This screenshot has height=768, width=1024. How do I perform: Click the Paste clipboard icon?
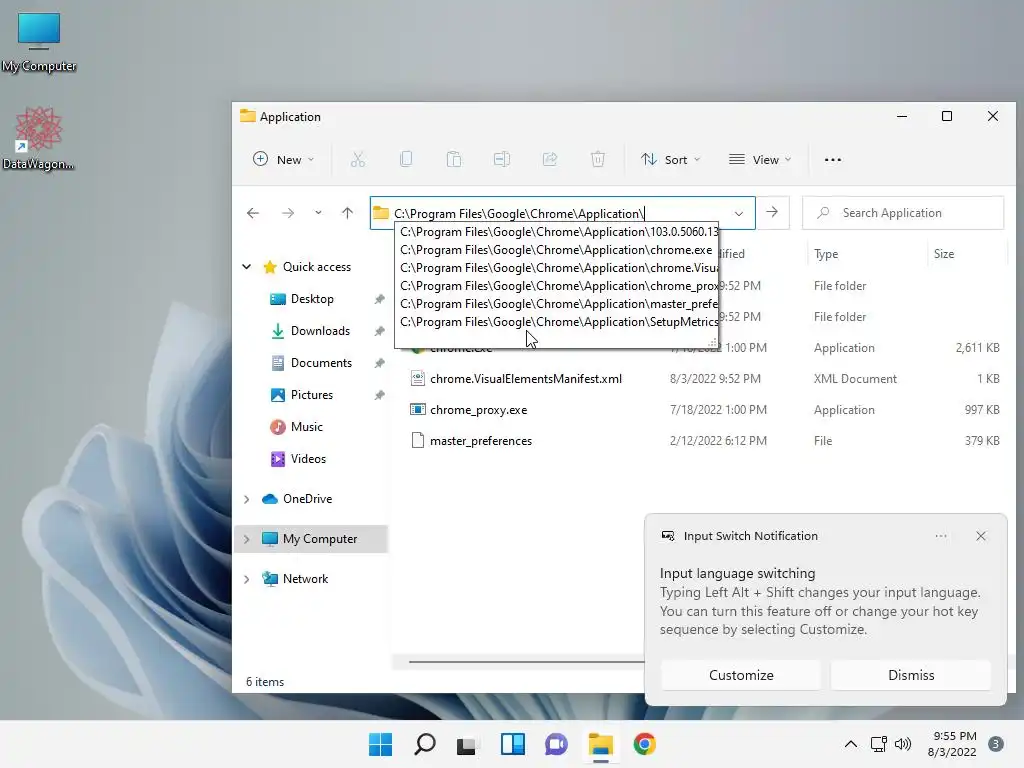click(454, 159)
